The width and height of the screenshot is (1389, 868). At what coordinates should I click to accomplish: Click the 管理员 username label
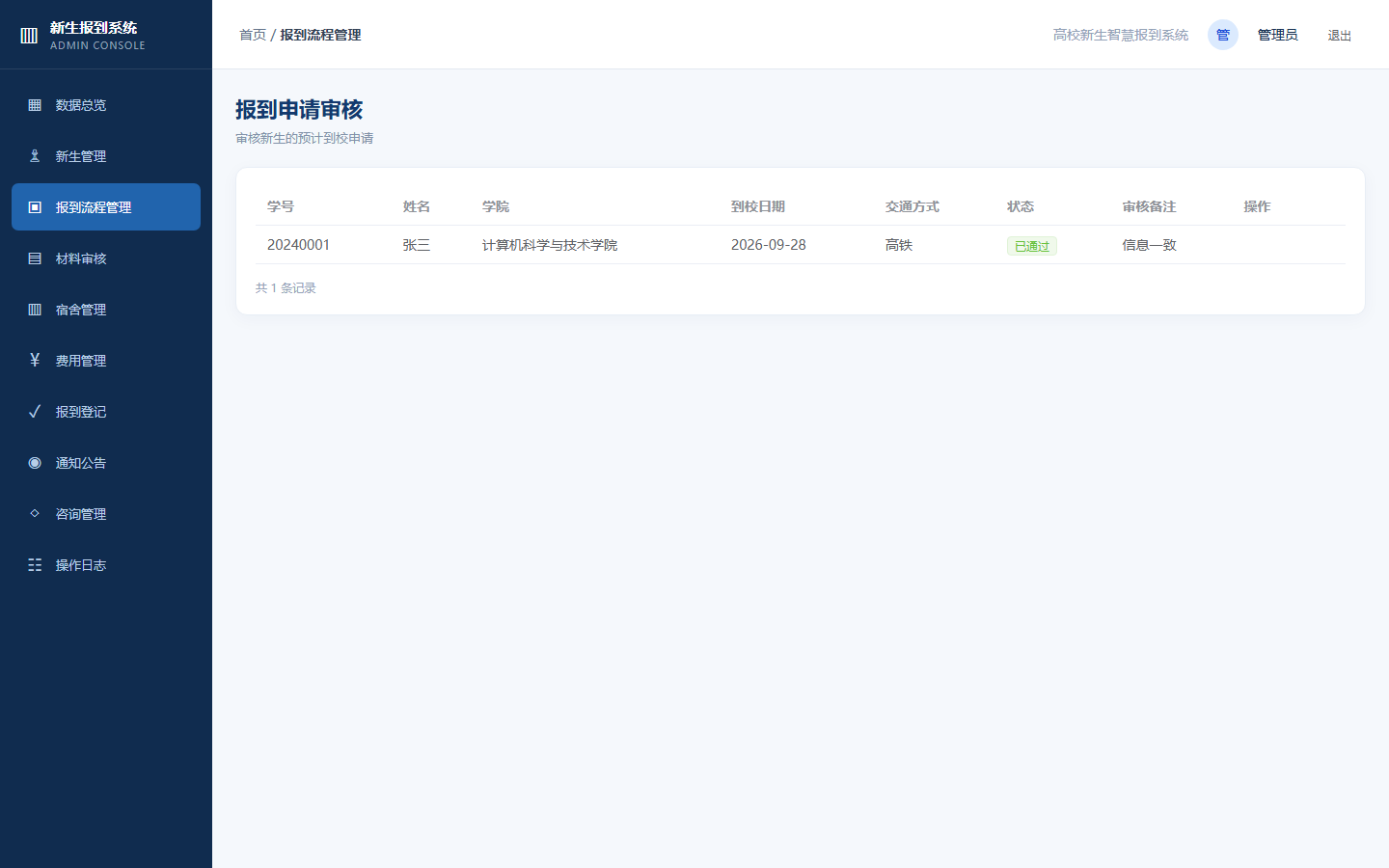(1278, 35)
